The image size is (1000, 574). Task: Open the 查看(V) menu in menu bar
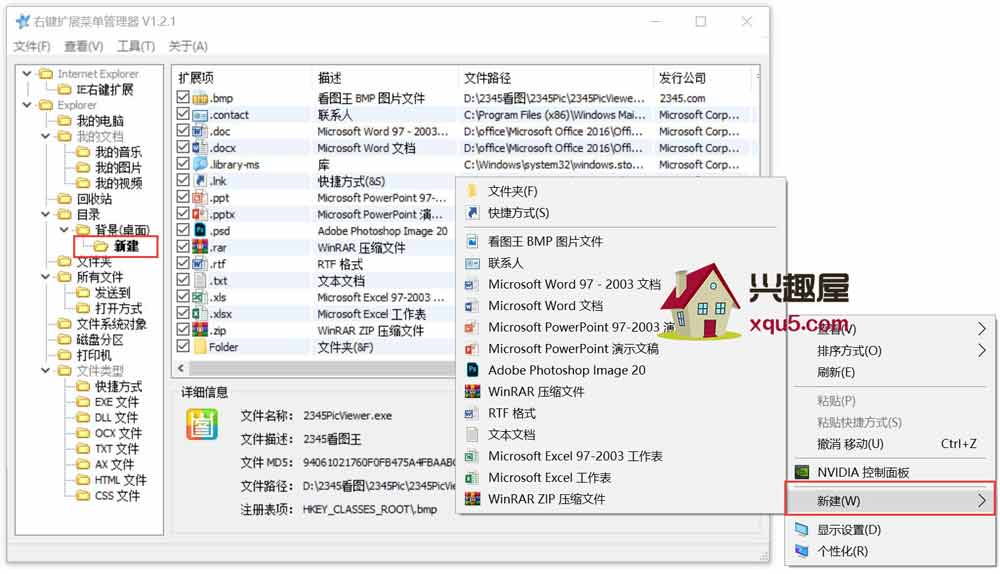tap(84, 47)
